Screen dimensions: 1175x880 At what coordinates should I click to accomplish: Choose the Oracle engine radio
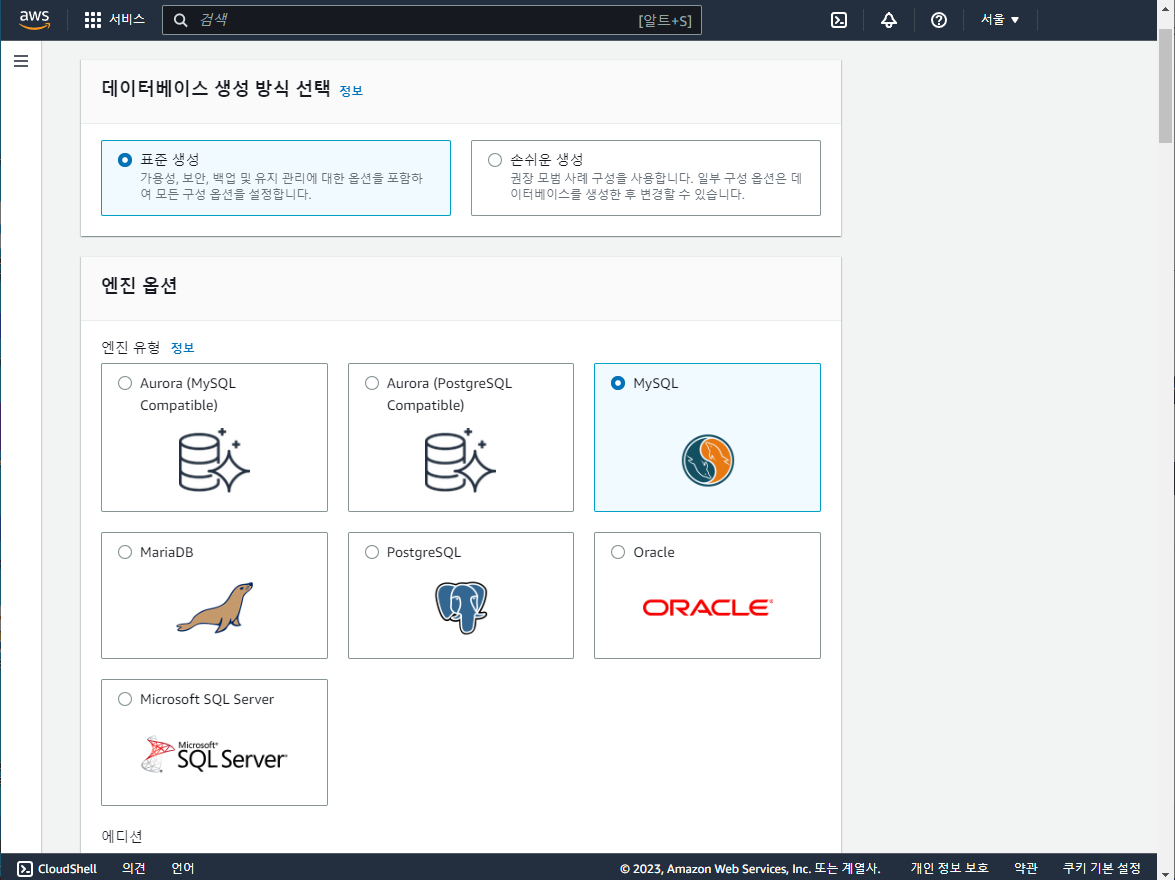pyautogui.click(x=617, y=552)
